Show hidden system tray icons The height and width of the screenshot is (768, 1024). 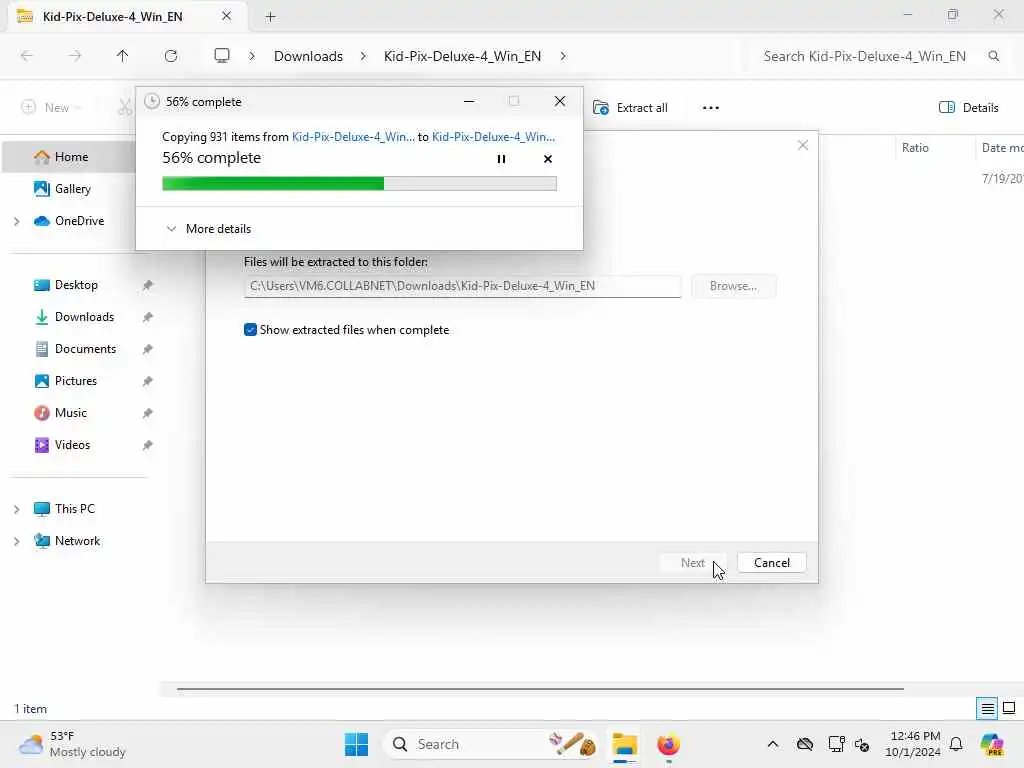coord(773,744)
